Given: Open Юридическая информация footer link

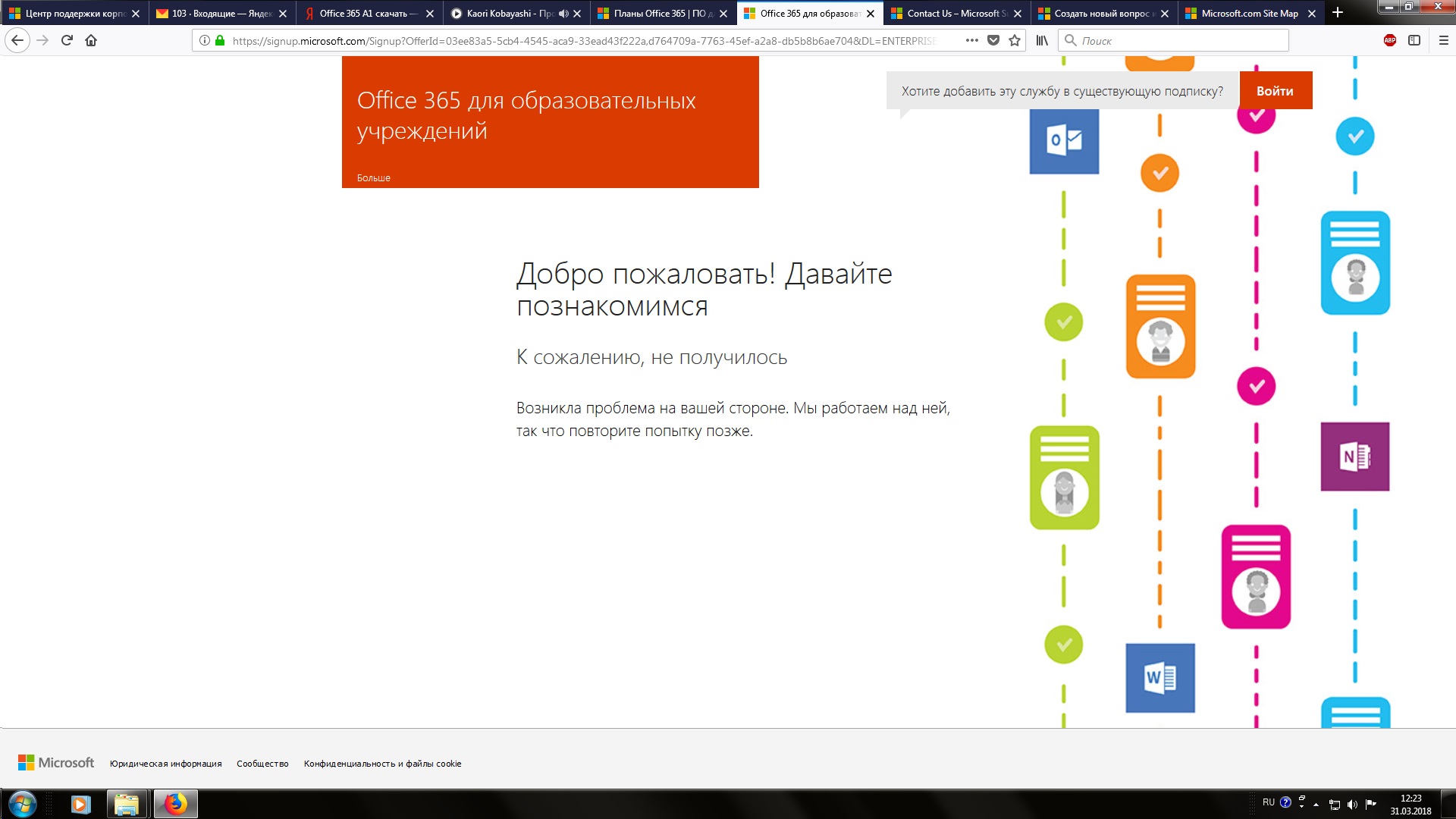Looking at the screenshot, I should [166, 764].
